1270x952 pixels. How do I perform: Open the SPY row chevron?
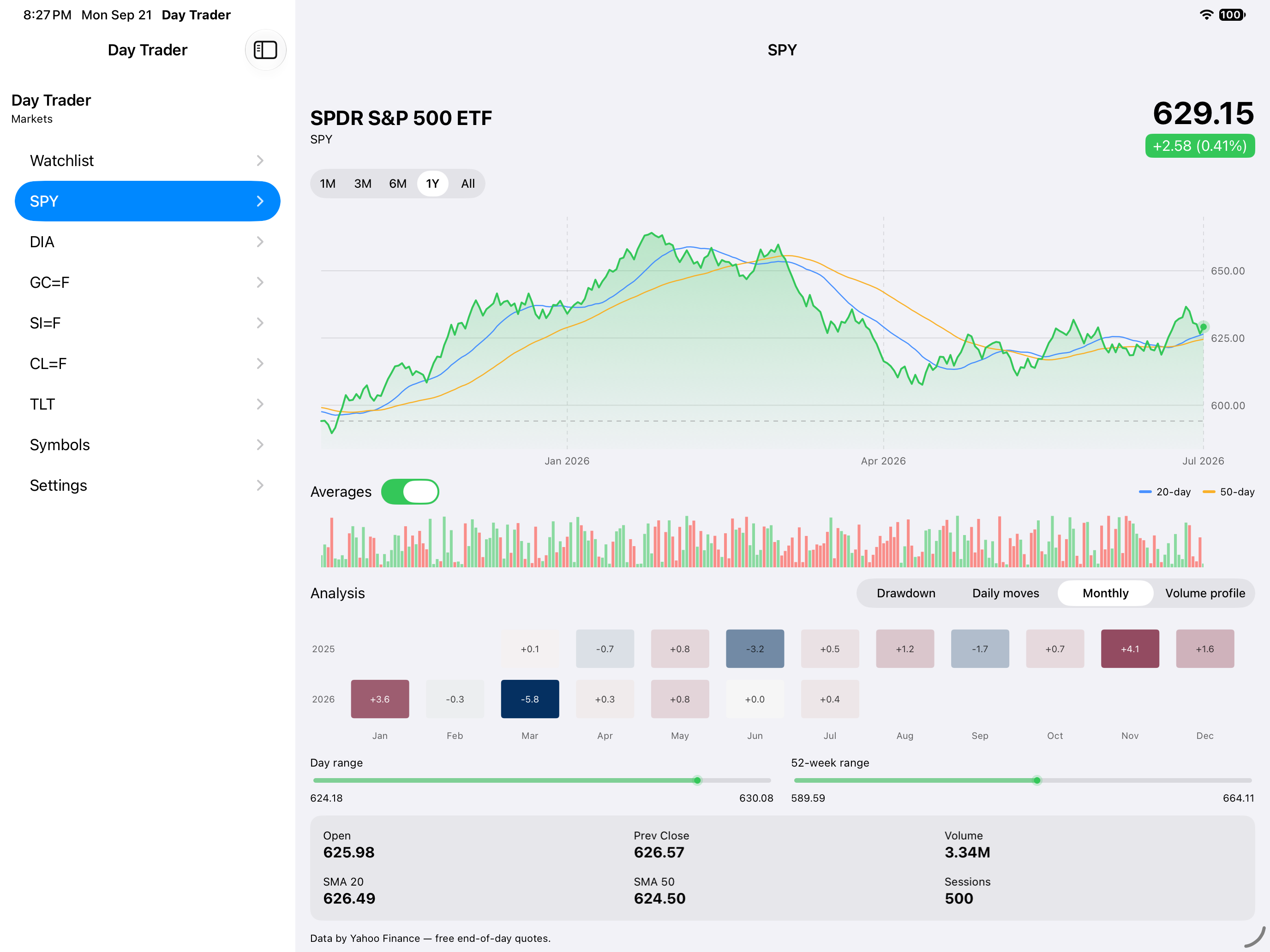pyautogui.click(x=260, y=202)
